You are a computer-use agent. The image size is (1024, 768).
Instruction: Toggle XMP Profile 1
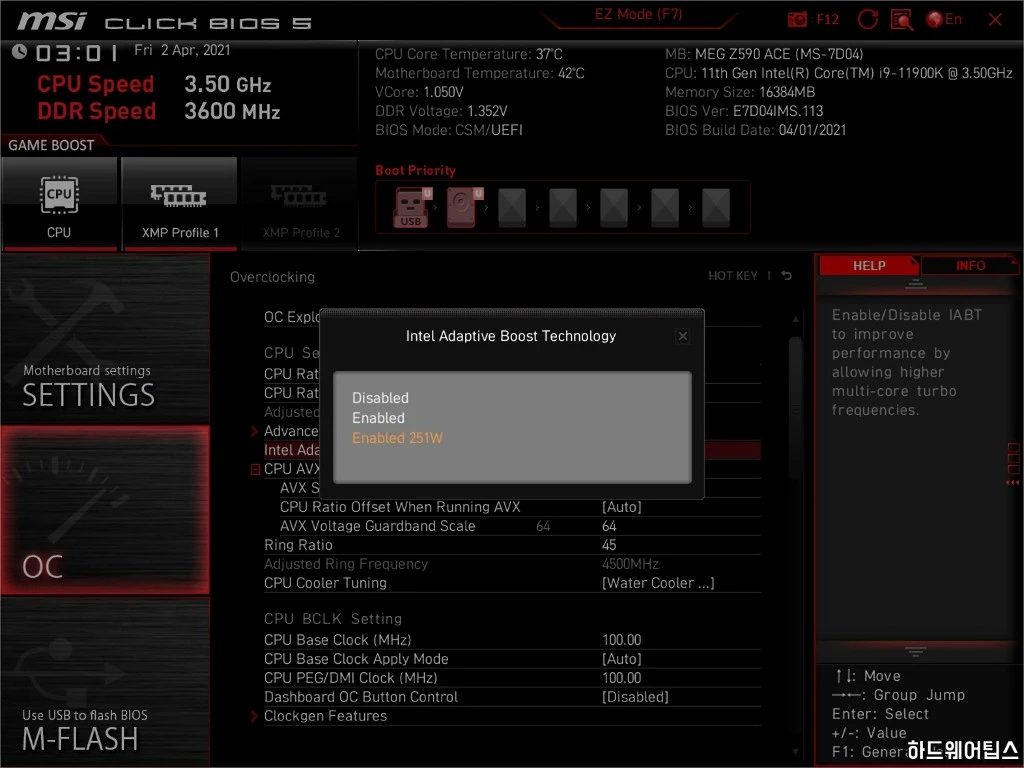[x=179, y=204]
